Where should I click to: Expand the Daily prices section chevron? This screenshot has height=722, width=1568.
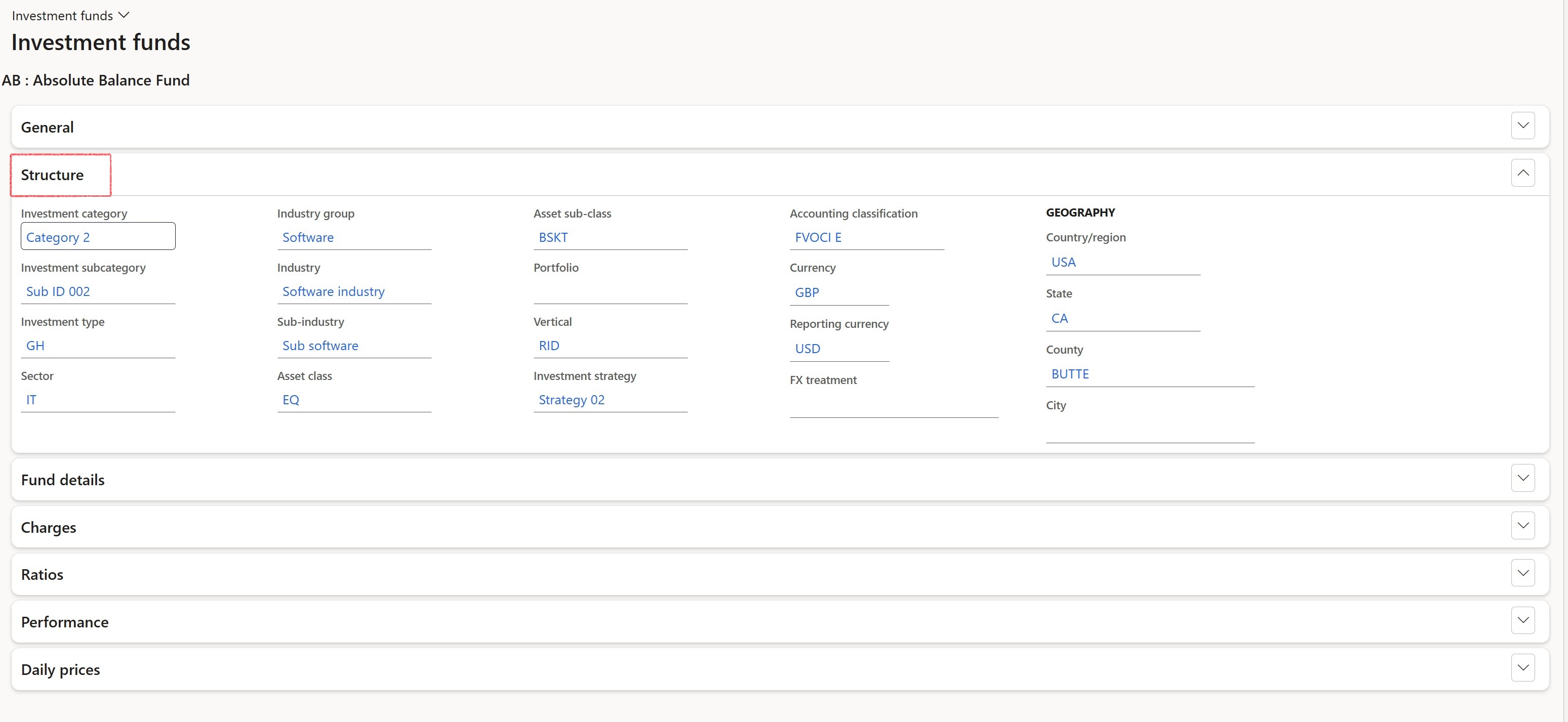click(x=1522, y=668)
